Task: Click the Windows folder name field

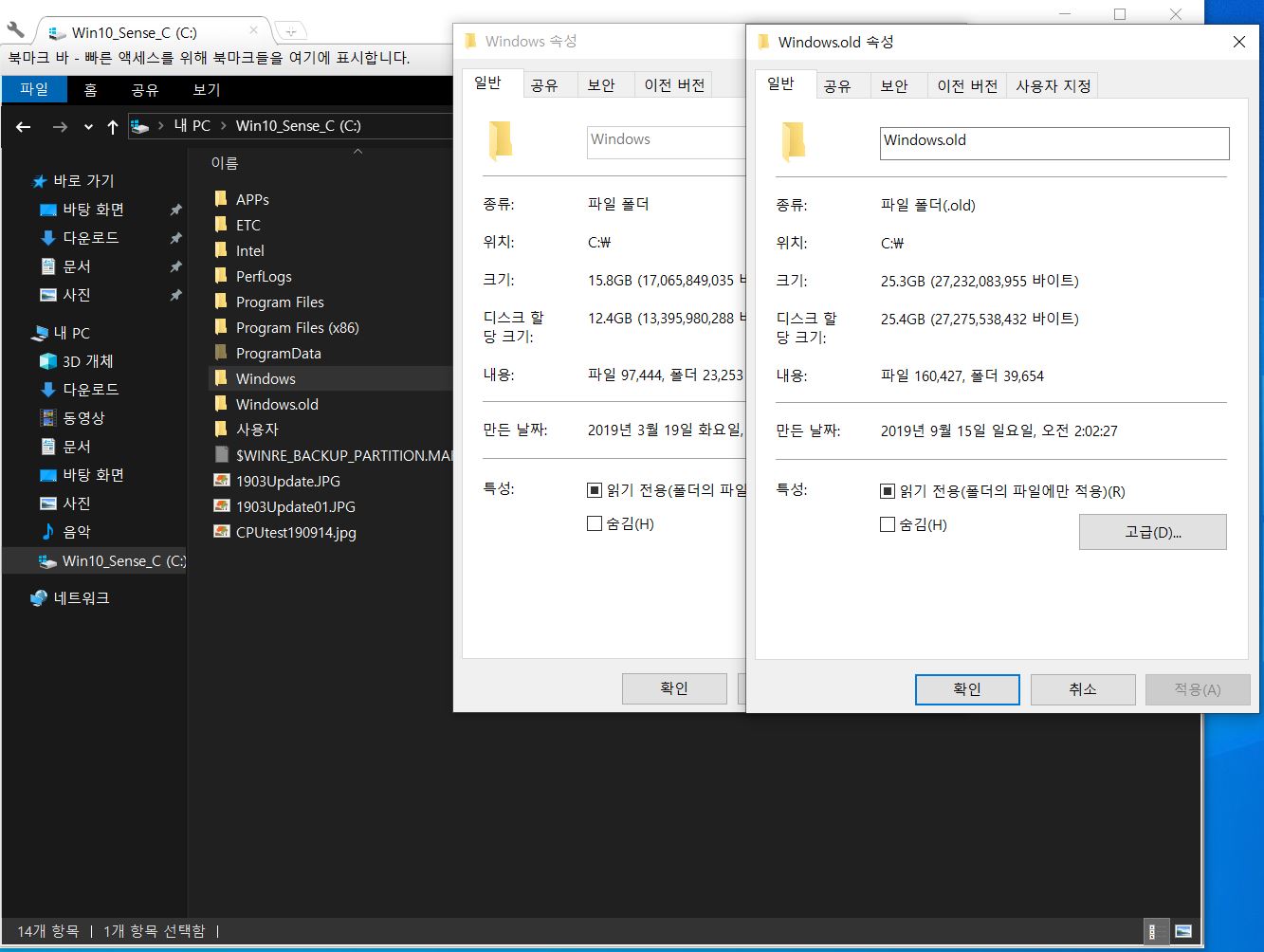Action: pos(667,142)
